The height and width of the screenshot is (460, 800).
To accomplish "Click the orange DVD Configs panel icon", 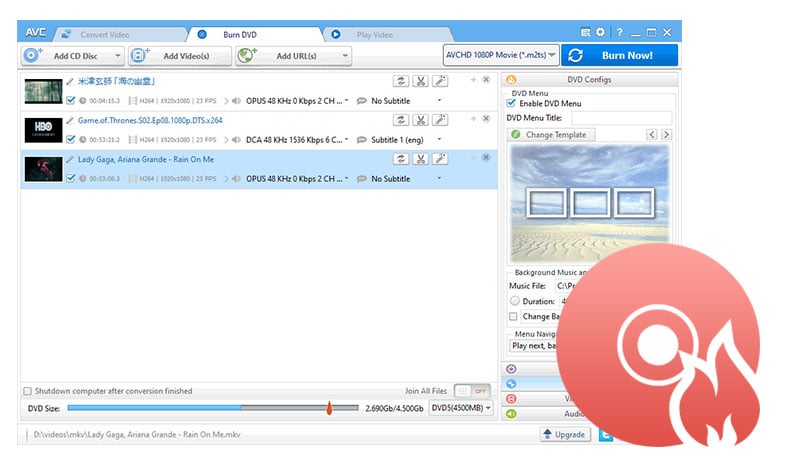I will tap(511, 80).
